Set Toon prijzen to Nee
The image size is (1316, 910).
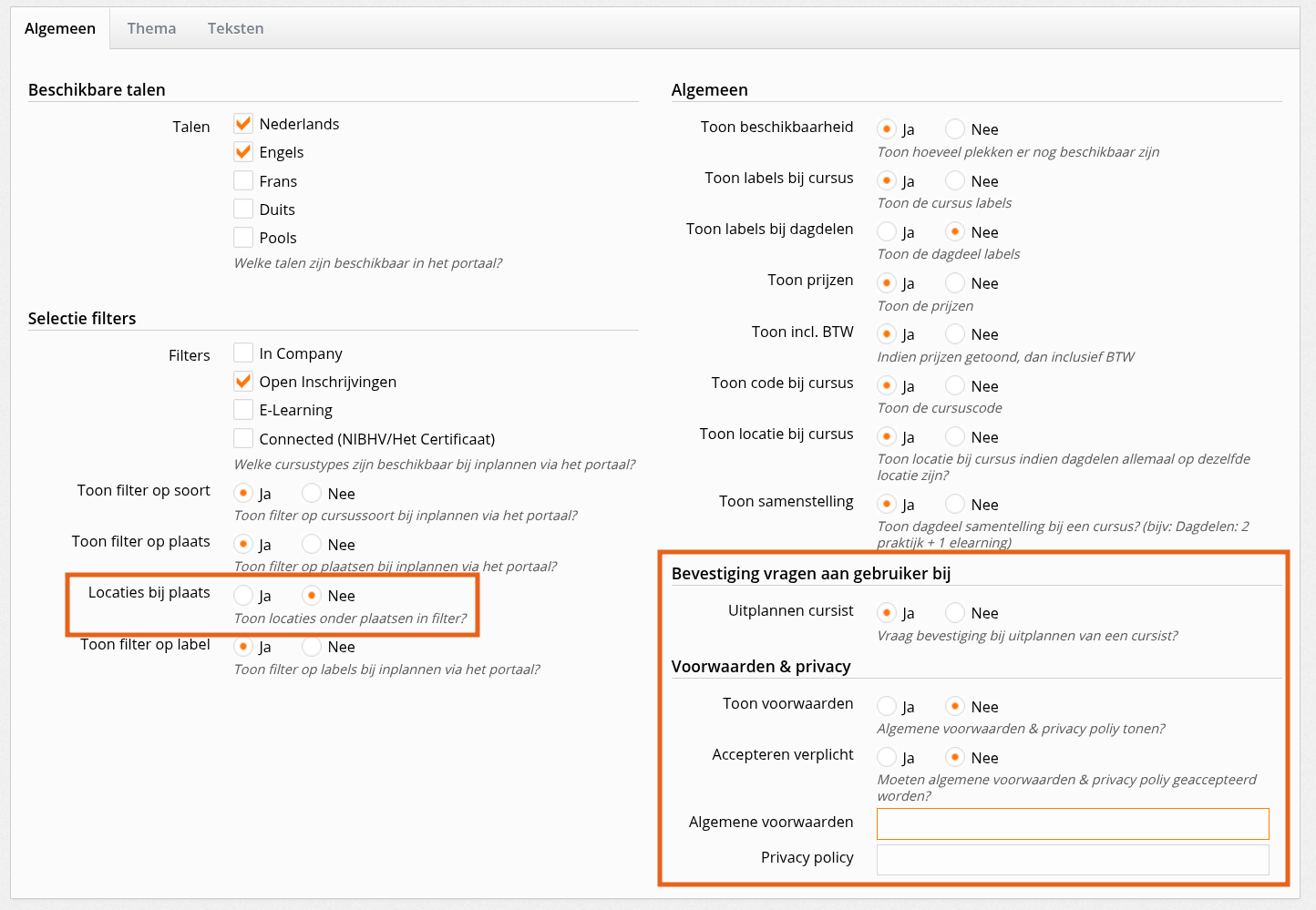tap(955, 282)
